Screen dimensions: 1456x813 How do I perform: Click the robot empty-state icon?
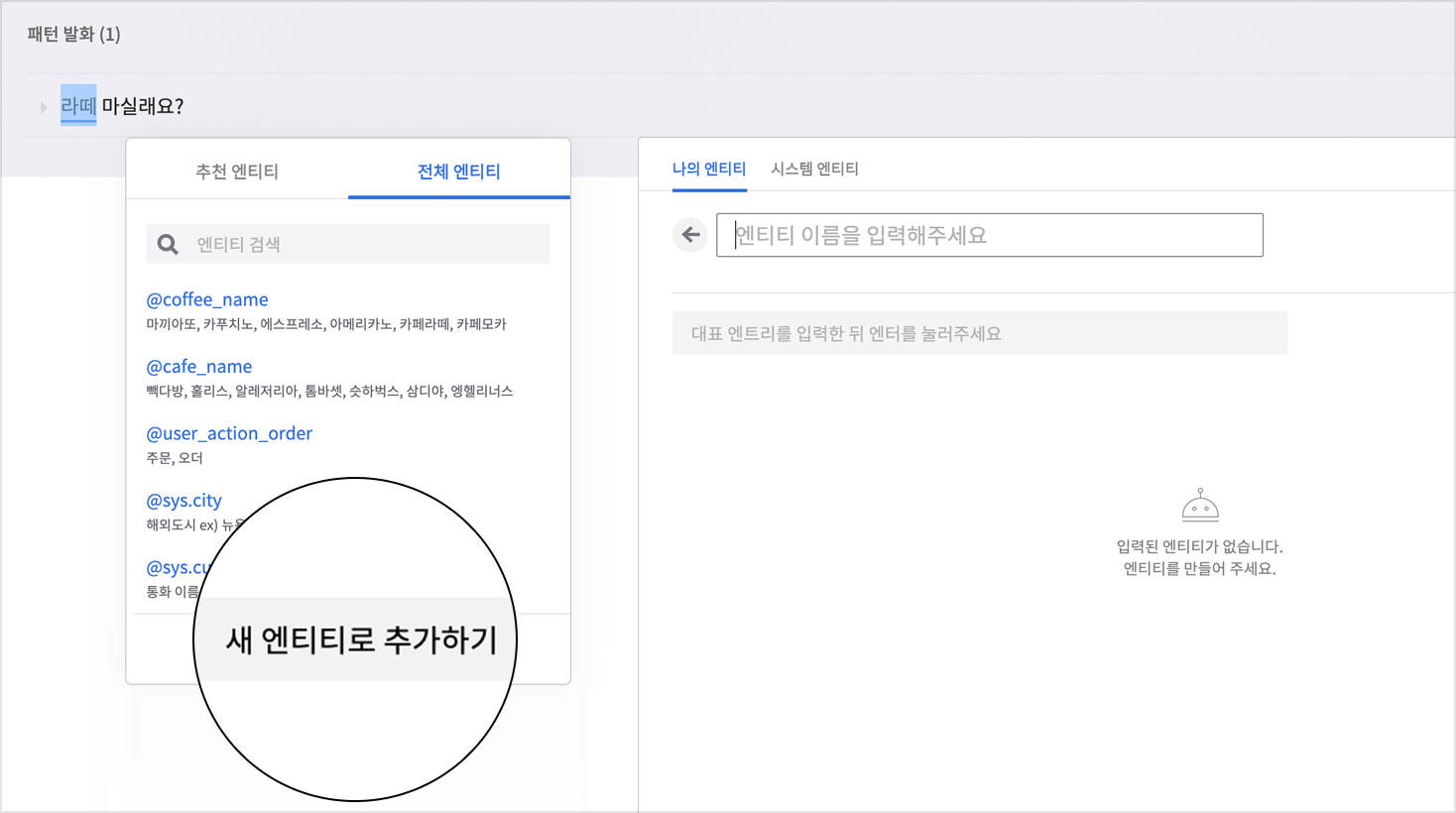point(1199,506)
